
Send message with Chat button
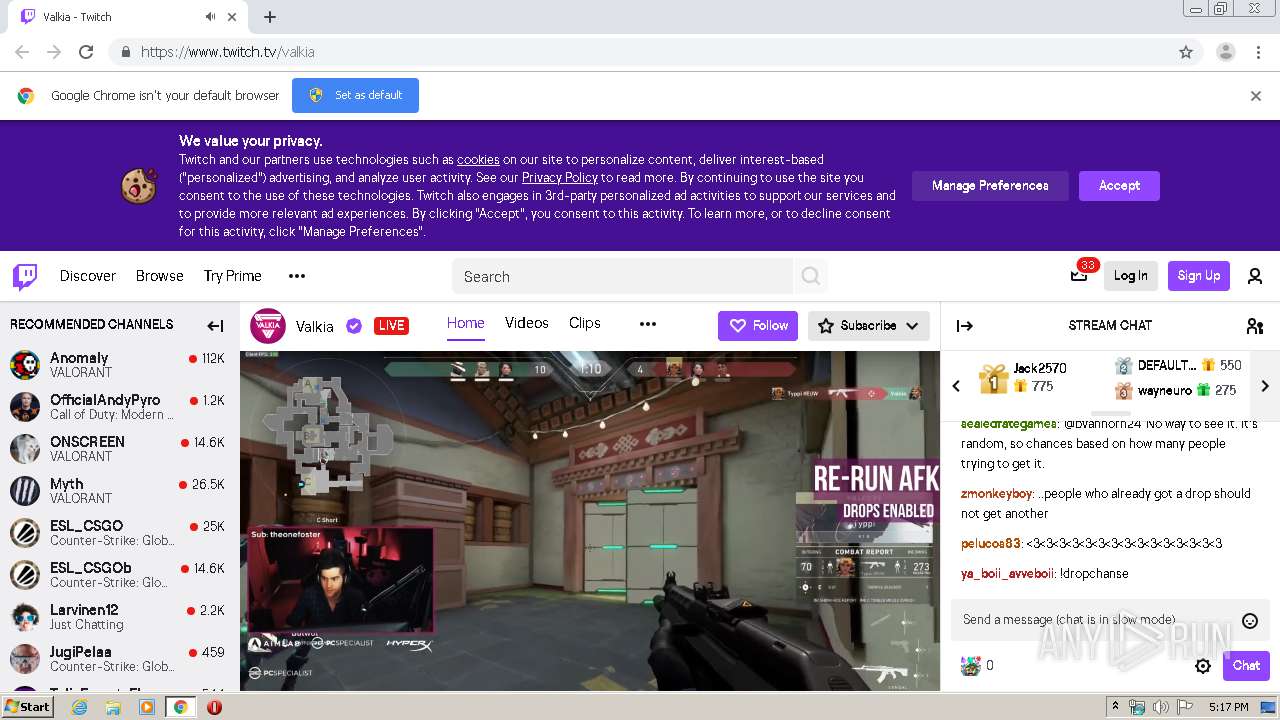tap(1246, 666)
